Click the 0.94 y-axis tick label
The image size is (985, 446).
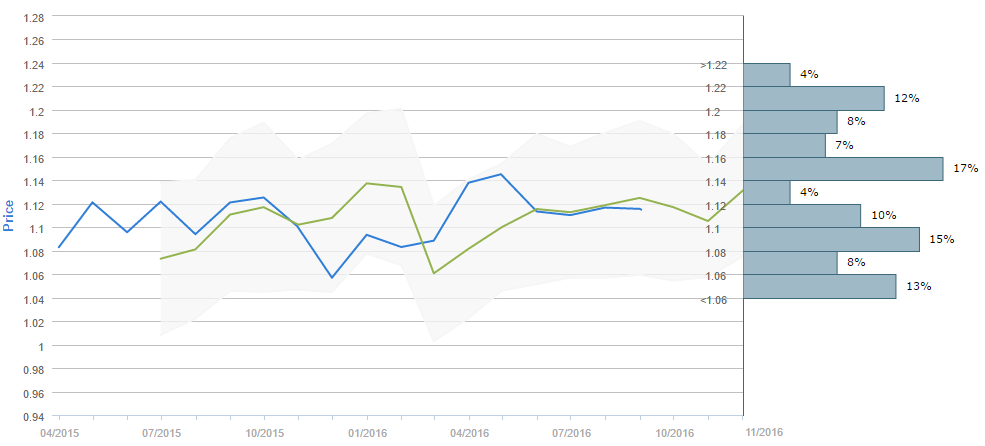33,417
